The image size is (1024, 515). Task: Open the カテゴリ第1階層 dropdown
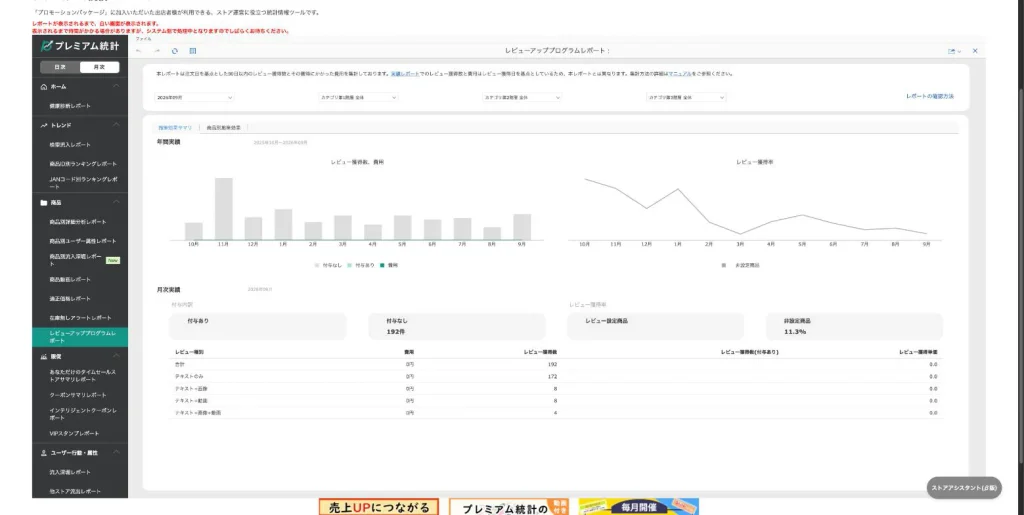[358, 97]
